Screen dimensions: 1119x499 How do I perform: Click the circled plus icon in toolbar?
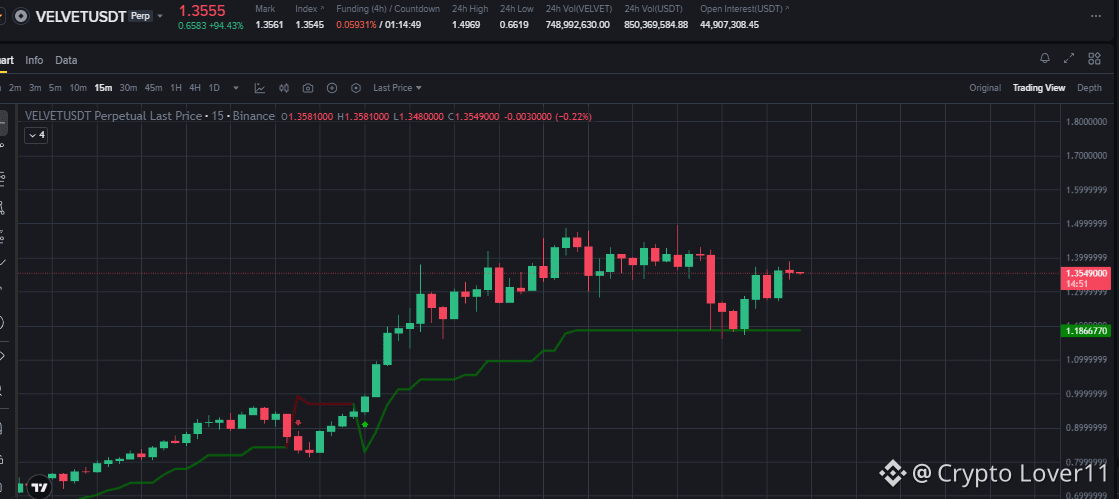332,88
